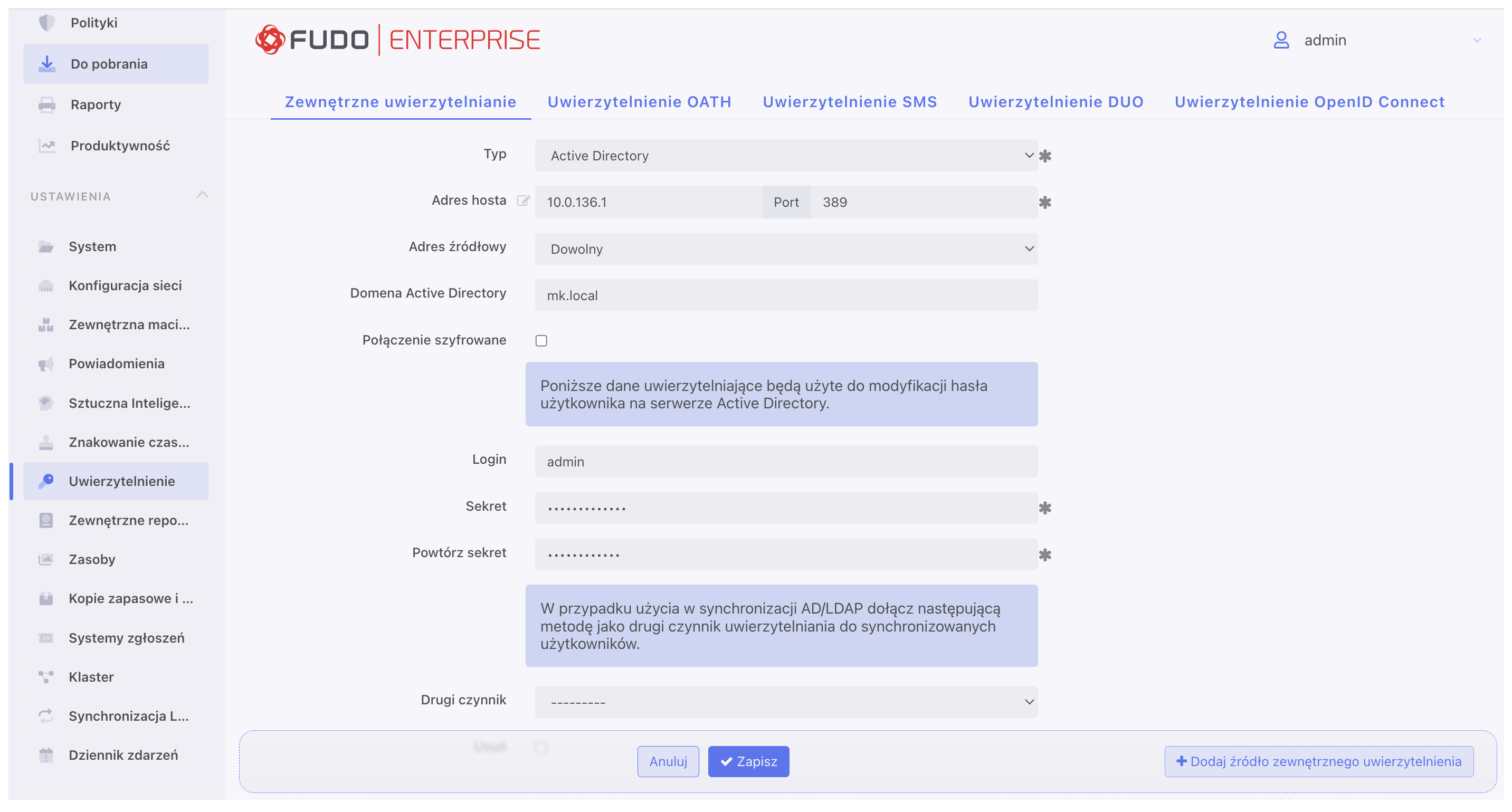Click the Znakowanie czasem stamp icon
Image resolution: width=1512 pixels, height=812 pixels.
tap(46, 442)
